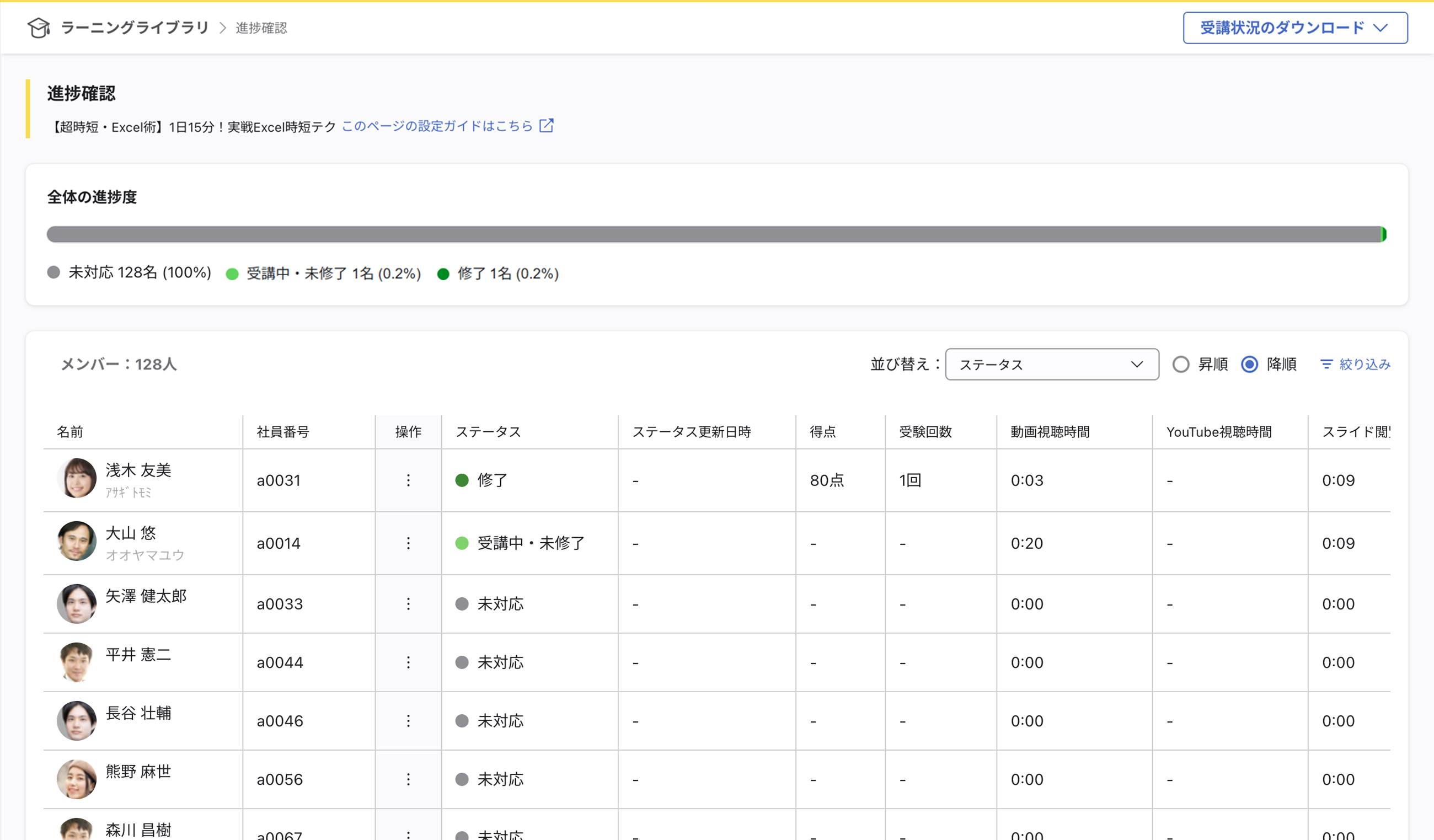Open the kebab menu in 長谷 壮輔's row
The height and width of the screenshot is (840, 1434).
pos(408,720)
